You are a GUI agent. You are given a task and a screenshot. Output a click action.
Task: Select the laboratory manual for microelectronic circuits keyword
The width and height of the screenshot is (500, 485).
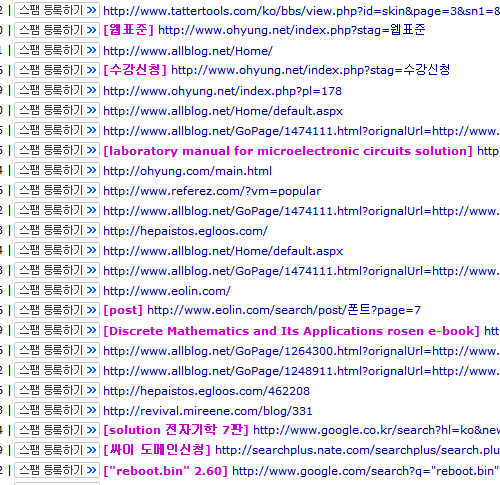[x=288, y=151]
